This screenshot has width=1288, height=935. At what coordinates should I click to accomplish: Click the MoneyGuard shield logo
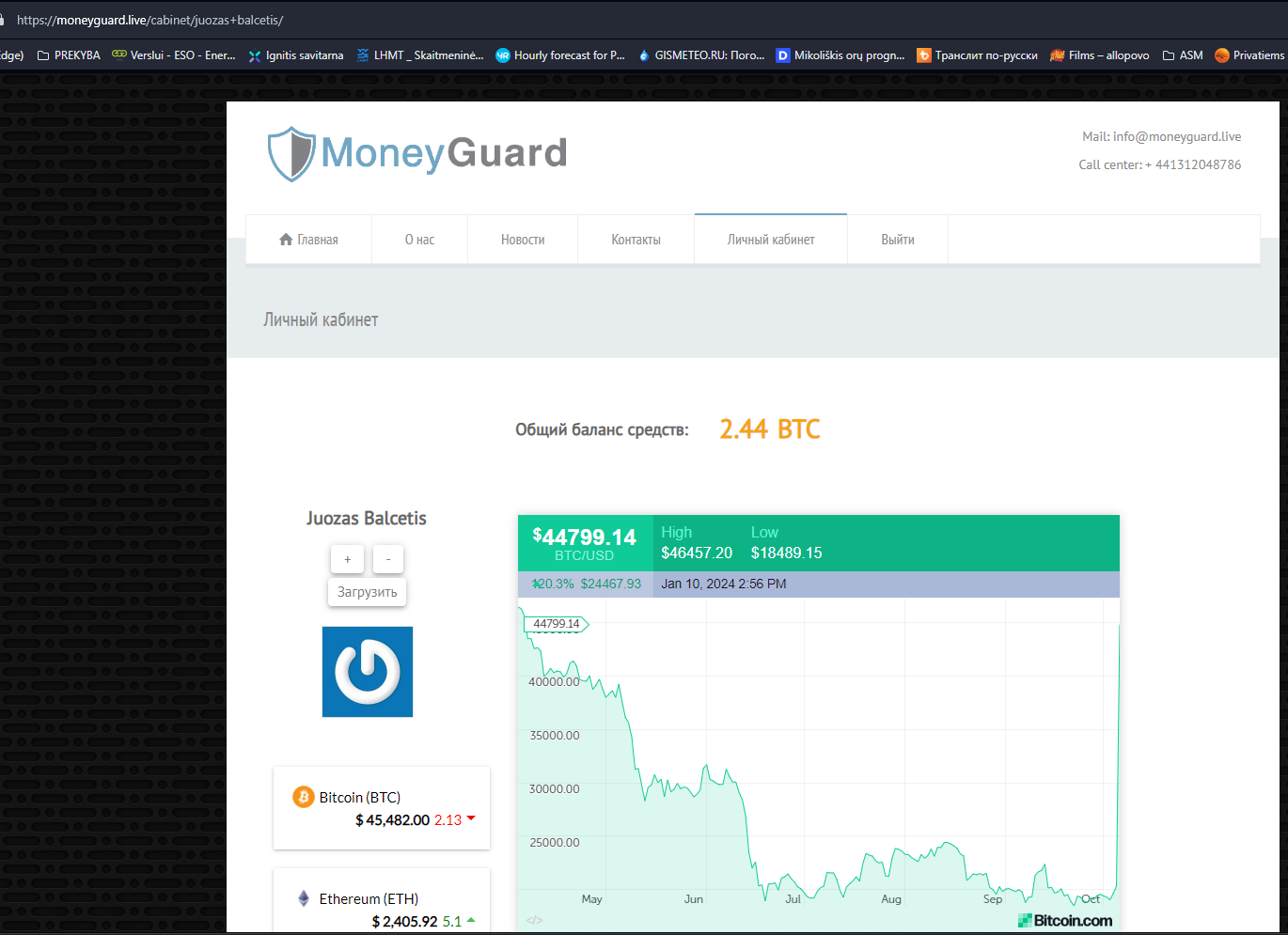291,152
